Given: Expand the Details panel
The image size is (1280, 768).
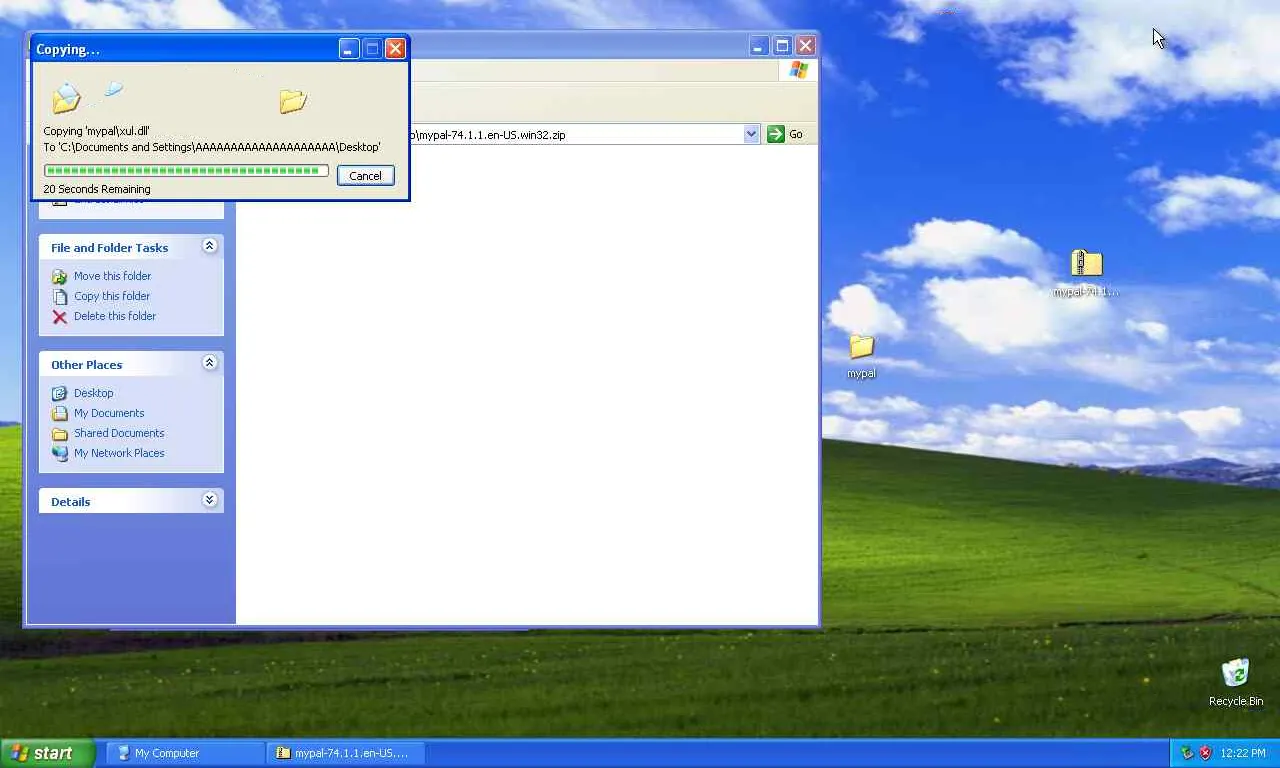Looking at the screenshot, I should pyautogui.click(x=209, y=500).
